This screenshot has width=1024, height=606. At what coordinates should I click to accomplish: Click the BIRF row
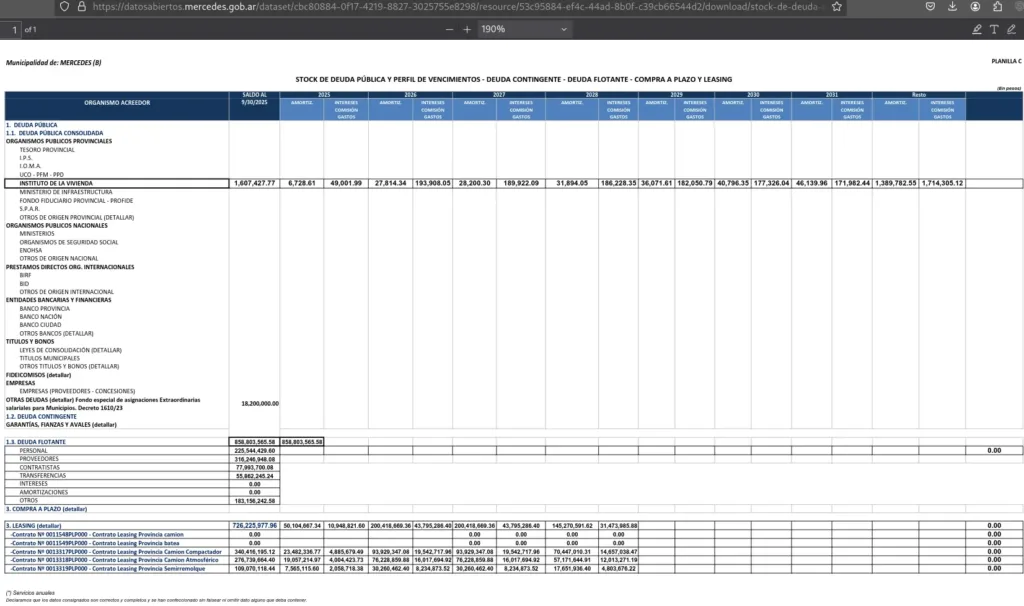[x=25, y=275]
